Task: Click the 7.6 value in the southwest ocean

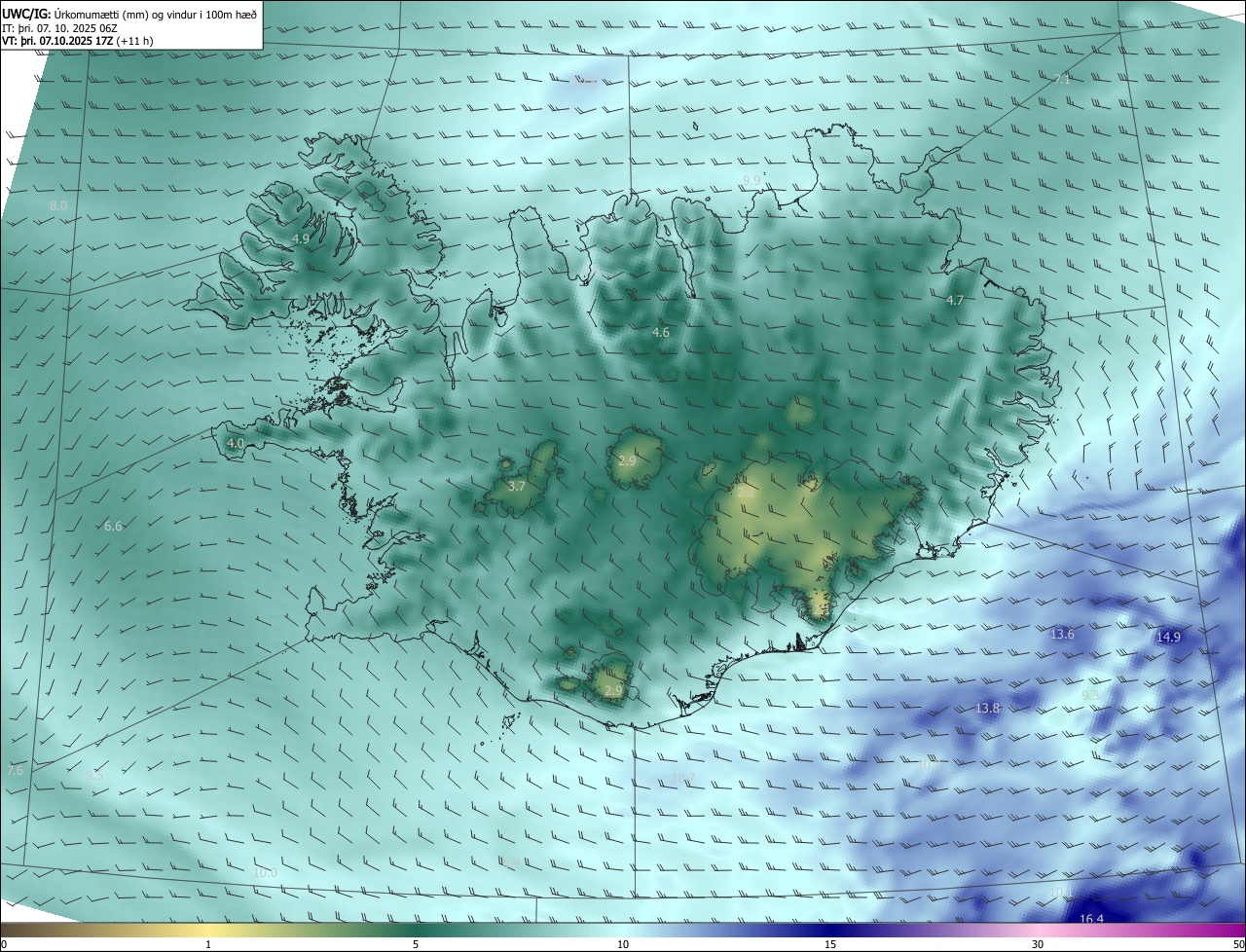Action: pos(15,771)
